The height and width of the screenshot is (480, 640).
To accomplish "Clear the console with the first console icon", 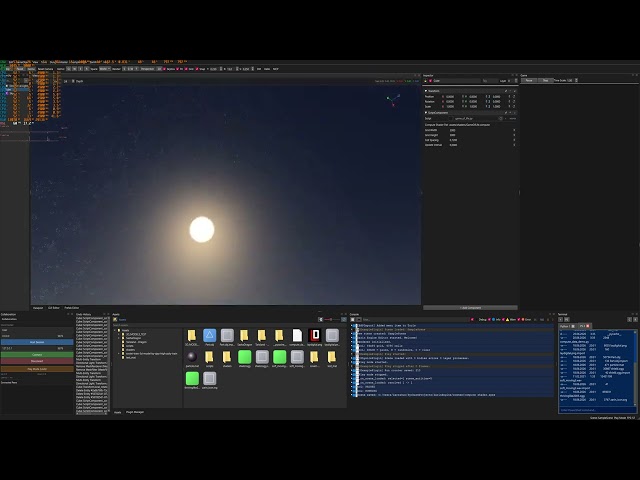I will [353, 320].
